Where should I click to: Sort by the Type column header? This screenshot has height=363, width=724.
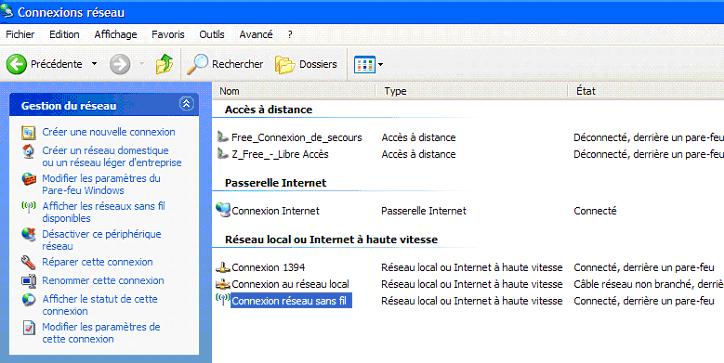(x=472, y=91)
